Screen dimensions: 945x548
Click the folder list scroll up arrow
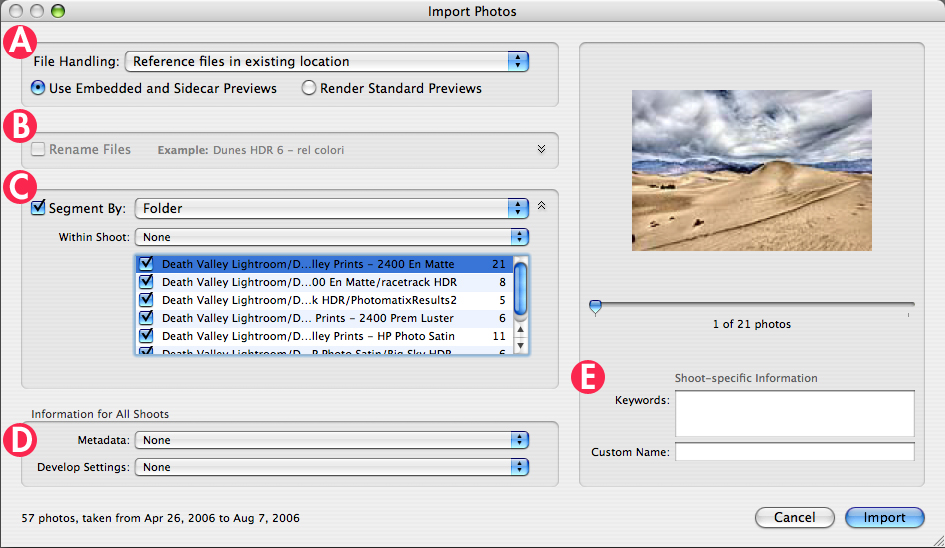(x=520, y=328)
